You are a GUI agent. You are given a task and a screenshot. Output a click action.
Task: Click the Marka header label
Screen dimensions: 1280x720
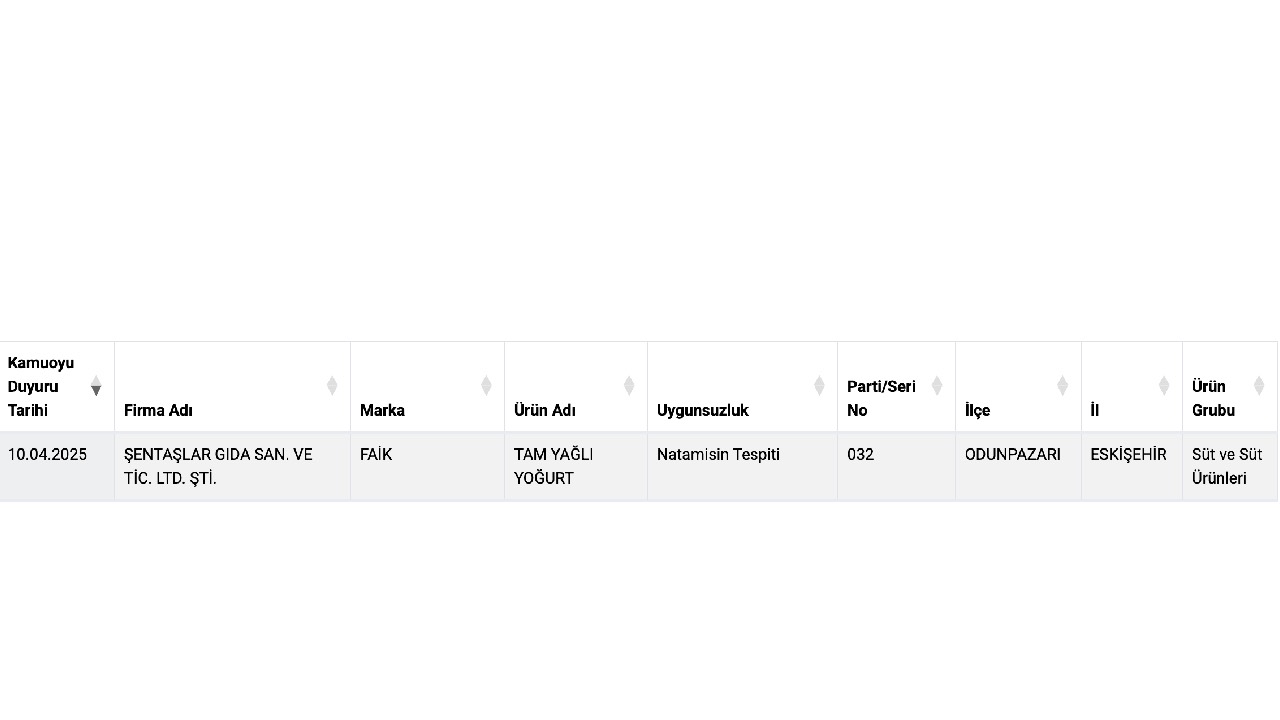[x=382, y=410]
